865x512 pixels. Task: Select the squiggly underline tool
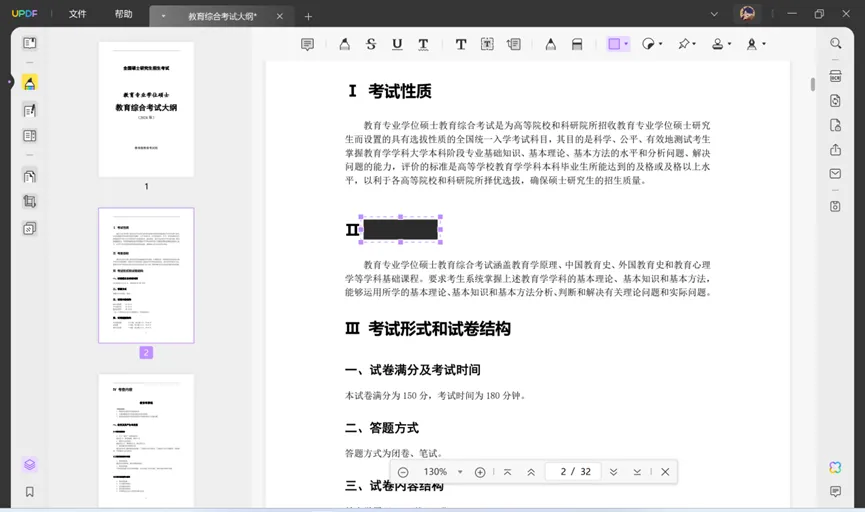(423, 44)
